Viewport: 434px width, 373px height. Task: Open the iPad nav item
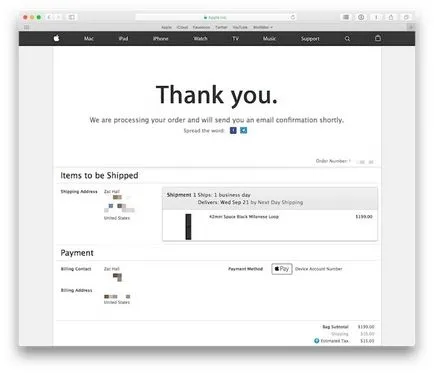click(123, 39)
